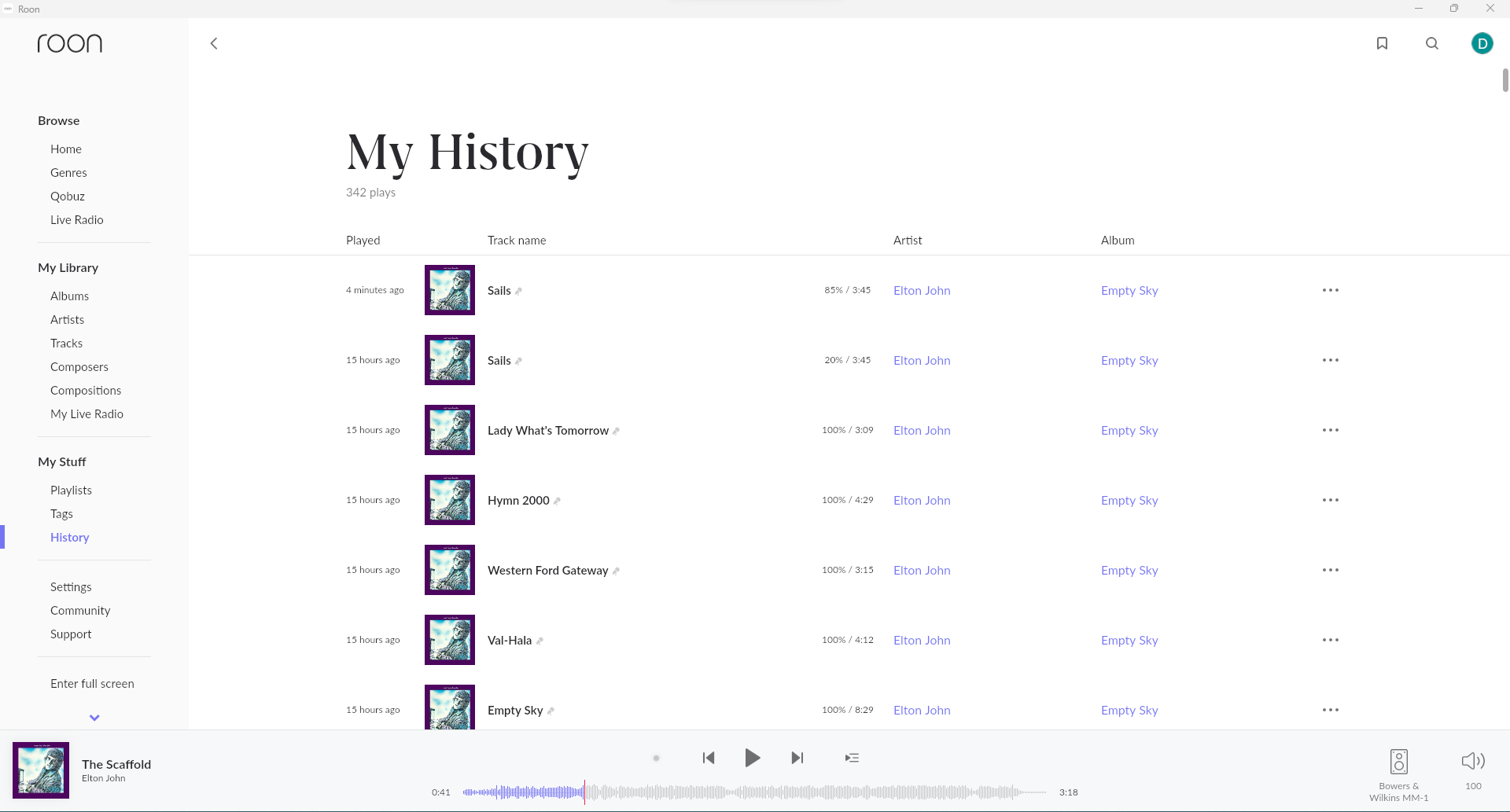
Task: Open options menu for Hymn 2000
Action: coord(1330,500)
